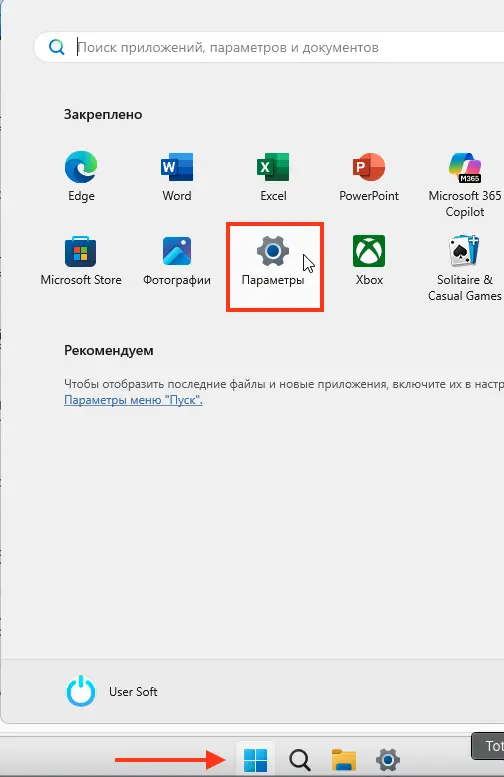Open the Параметры меню "Пуск" link
This screenshot has width=504, height=777.
click(133, 400)
